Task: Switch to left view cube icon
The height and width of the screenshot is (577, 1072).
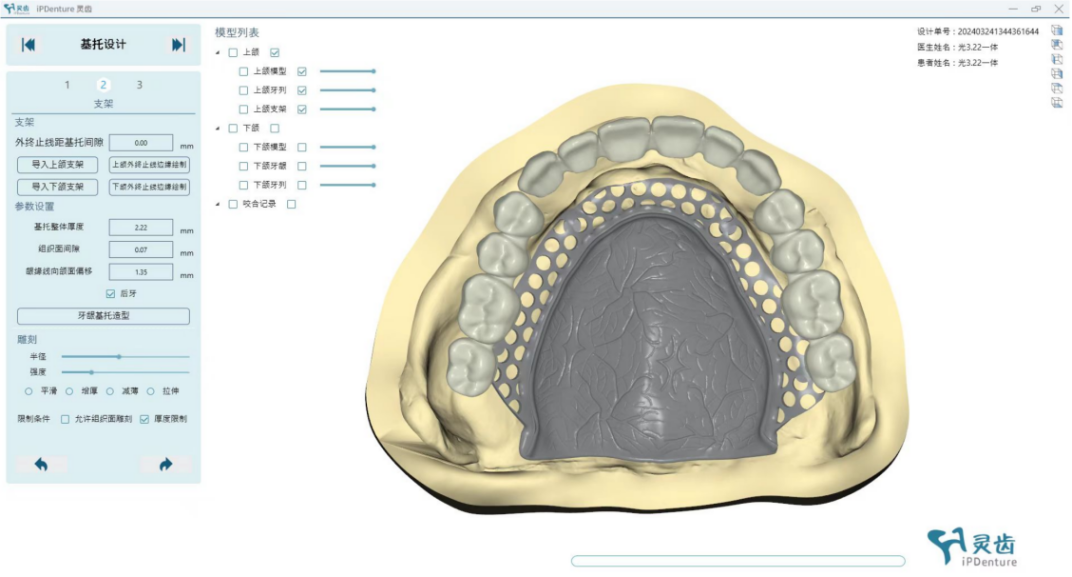Action: point(1057,60)
